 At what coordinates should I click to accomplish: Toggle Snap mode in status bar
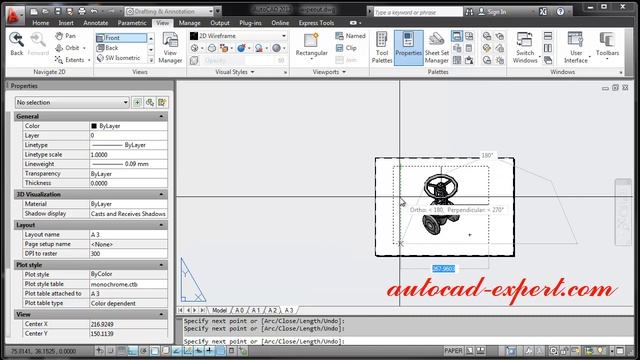[110, 351]
